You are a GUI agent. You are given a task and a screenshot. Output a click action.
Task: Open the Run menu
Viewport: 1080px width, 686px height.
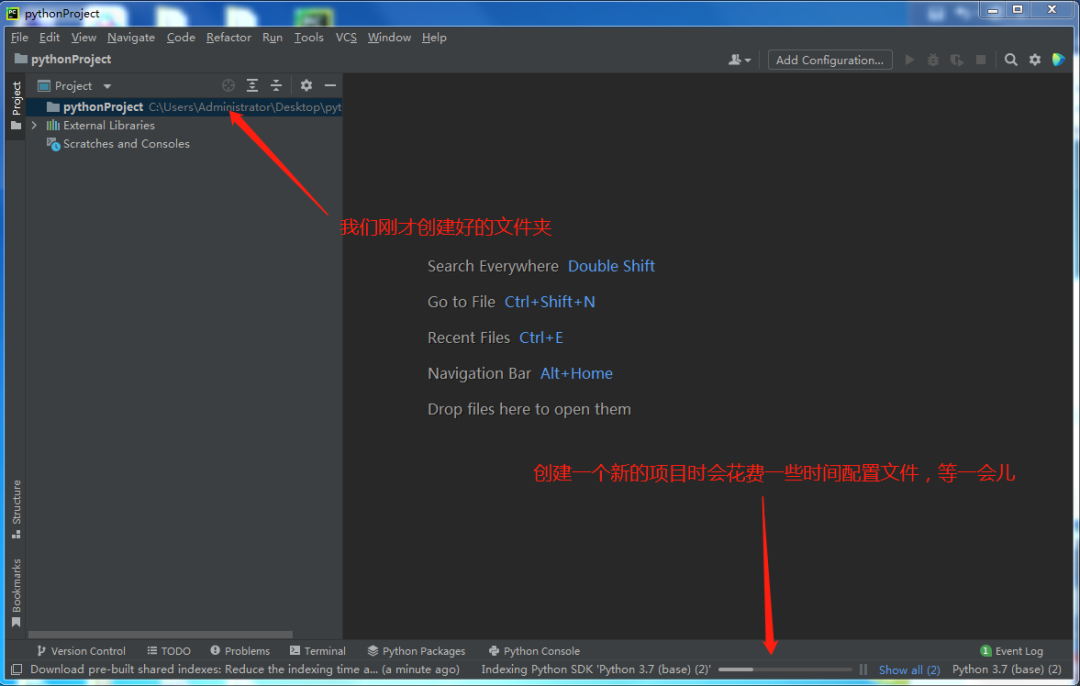[272, 37]
